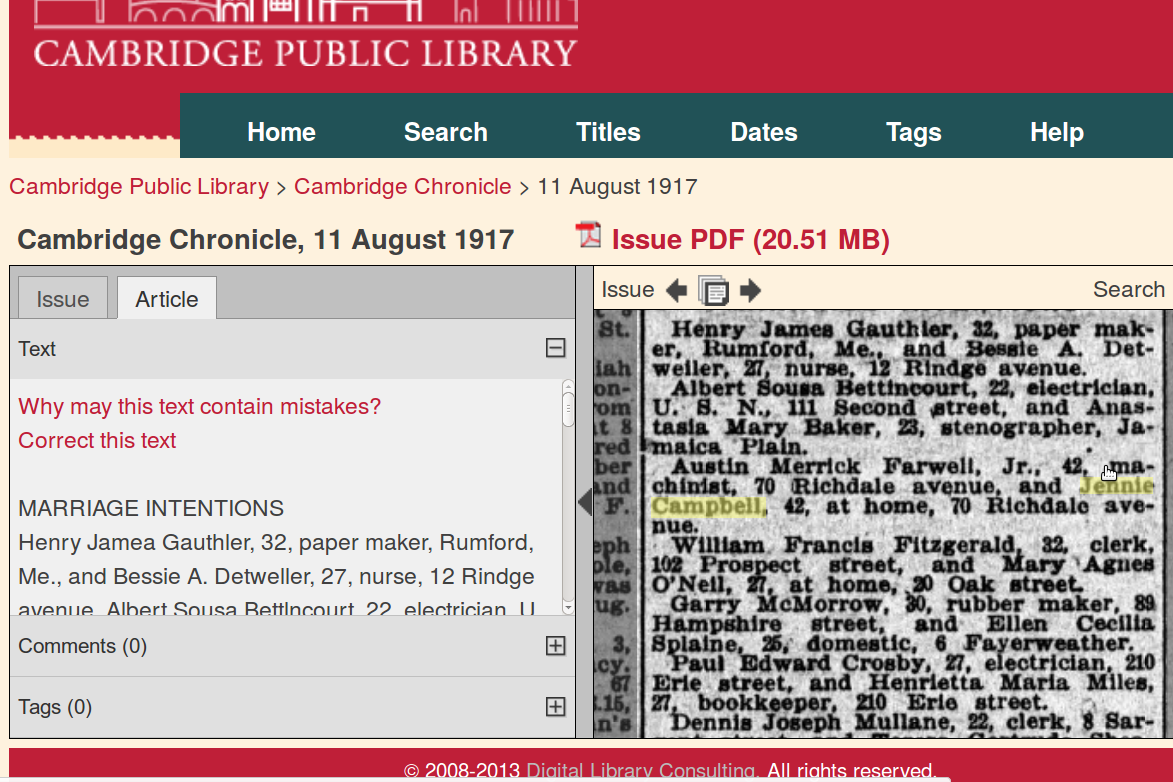Go to next page arrow icon

pos(750,291)
